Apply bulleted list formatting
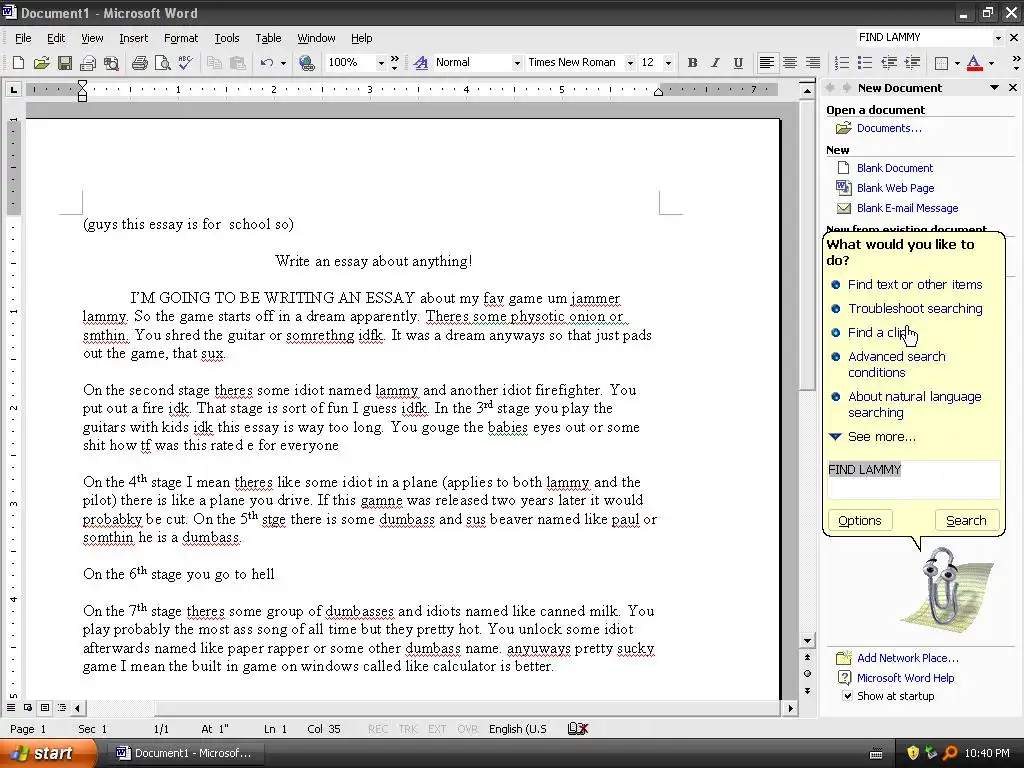 point(865,63)
